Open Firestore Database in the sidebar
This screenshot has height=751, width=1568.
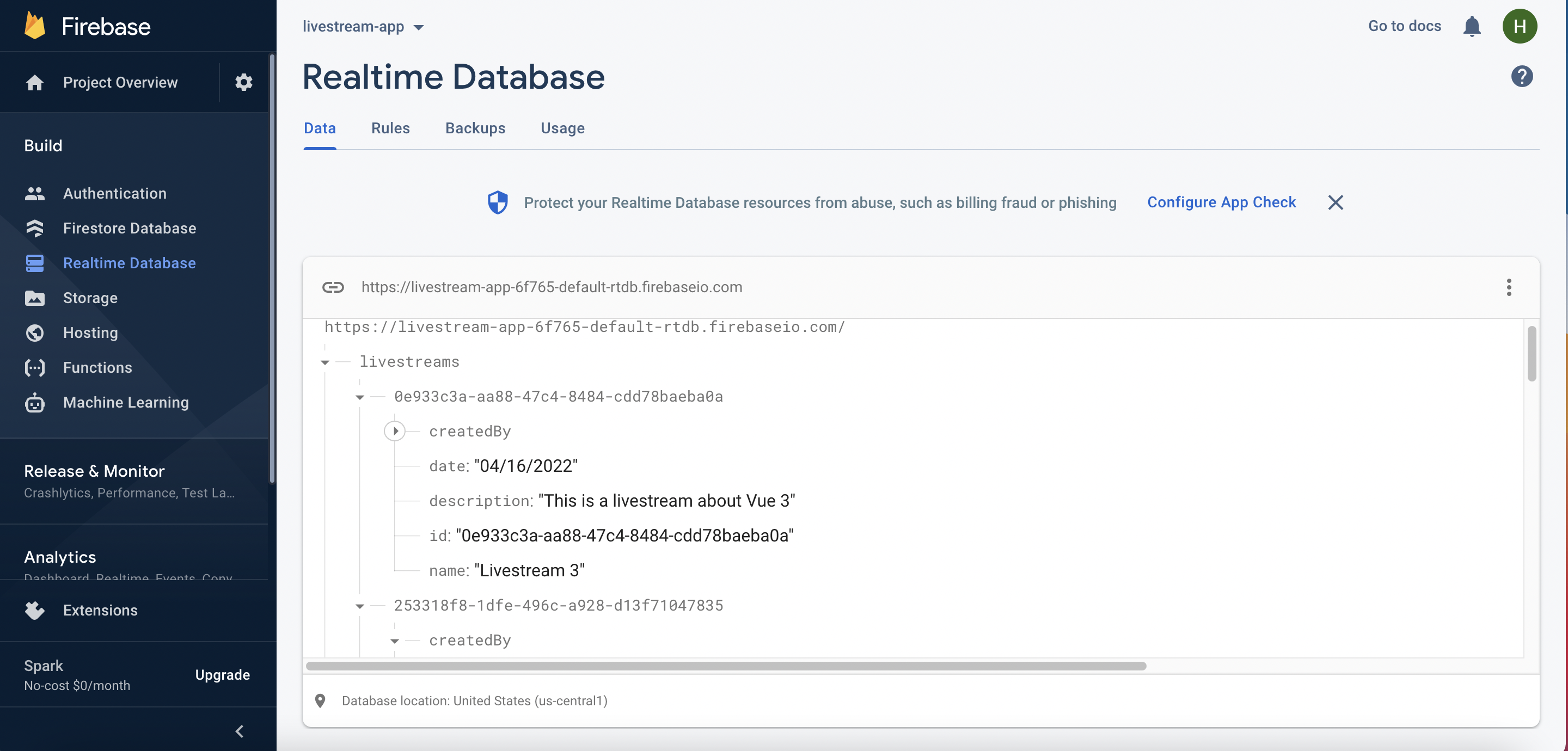pyautogui.click(x=130, y=228)
